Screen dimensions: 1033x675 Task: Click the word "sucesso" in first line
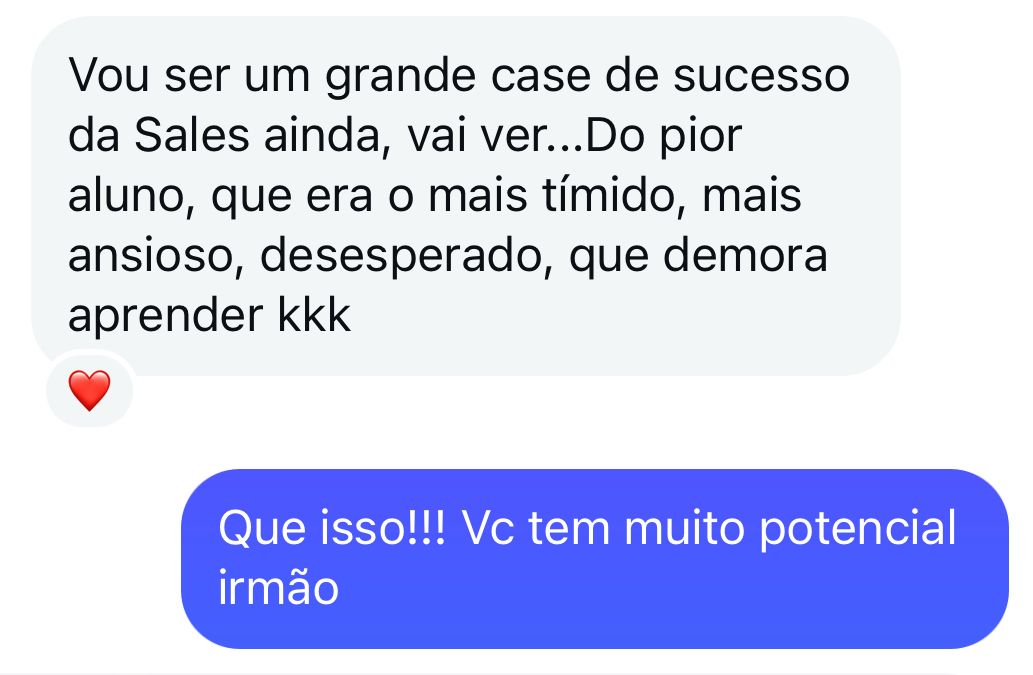pos(762,76)
